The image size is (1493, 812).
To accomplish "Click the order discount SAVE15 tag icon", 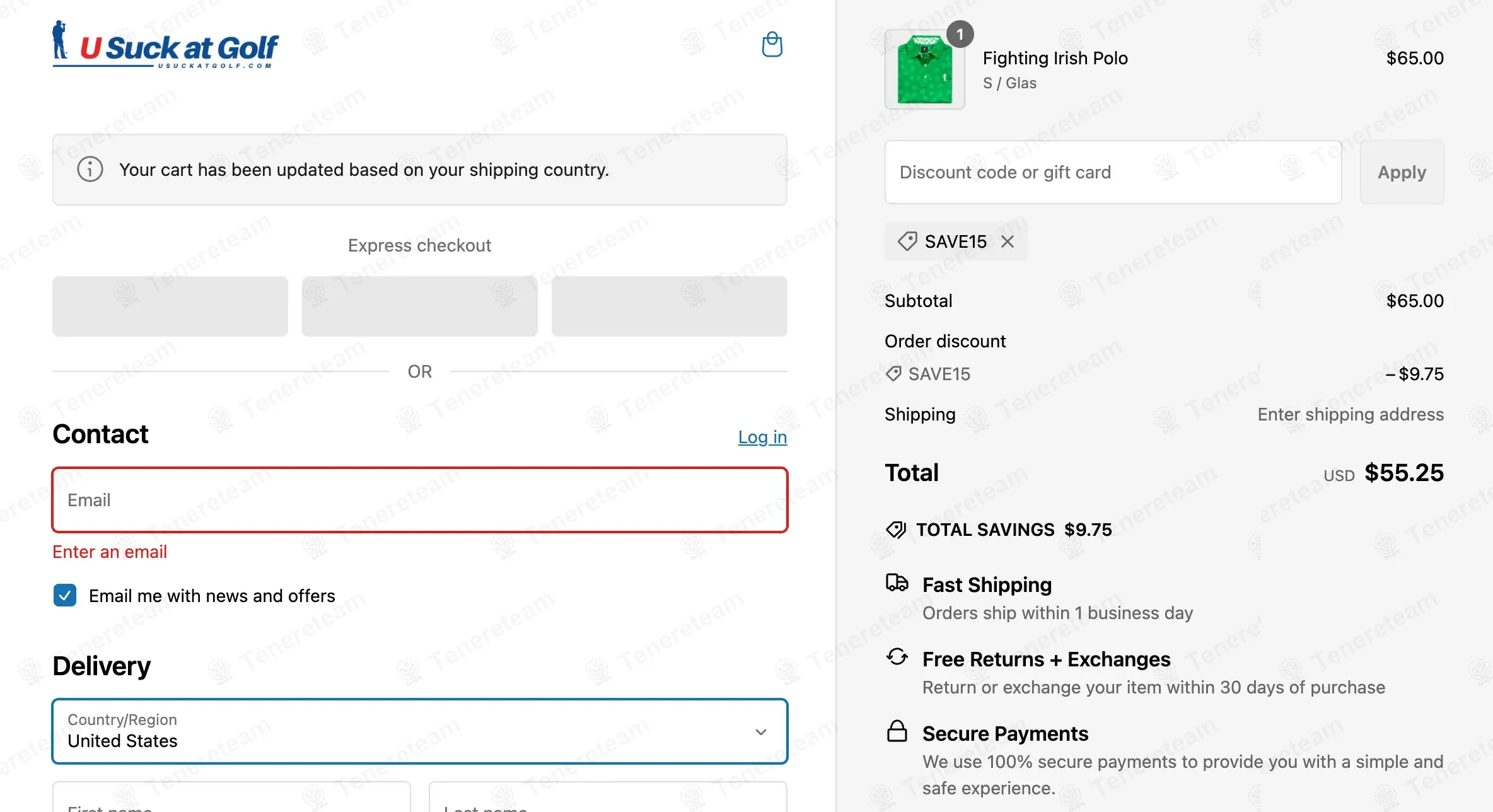I will click(x=893, y=374).
